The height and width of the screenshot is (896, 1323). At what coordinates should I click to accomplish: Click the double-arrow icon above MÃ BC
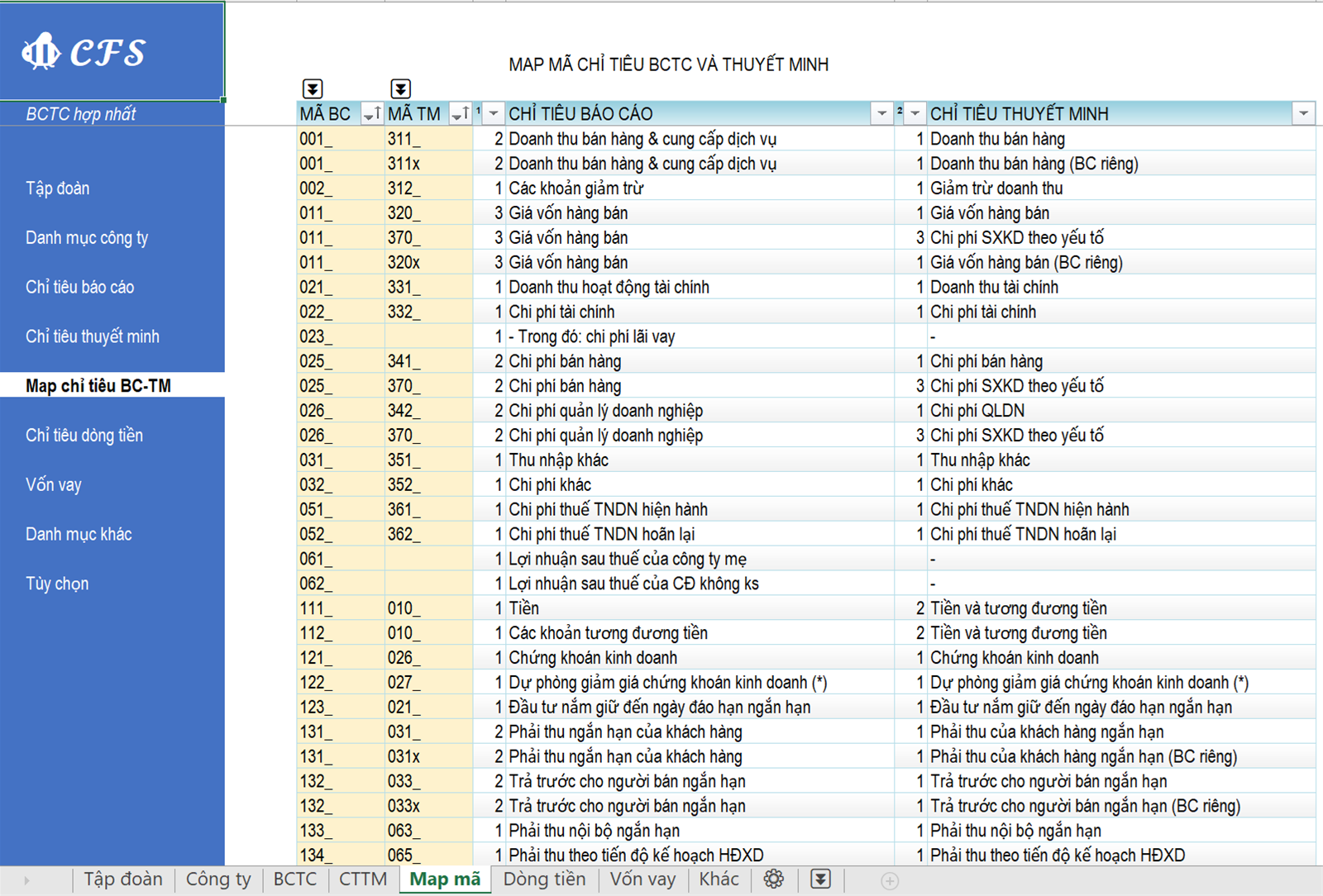(x=313, y=88)
